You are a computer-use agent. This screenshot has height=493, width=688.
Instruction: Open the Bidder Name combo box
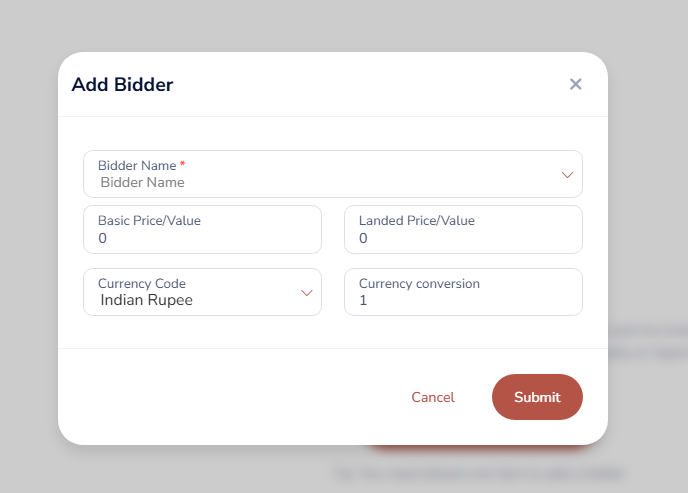point(320,182)
